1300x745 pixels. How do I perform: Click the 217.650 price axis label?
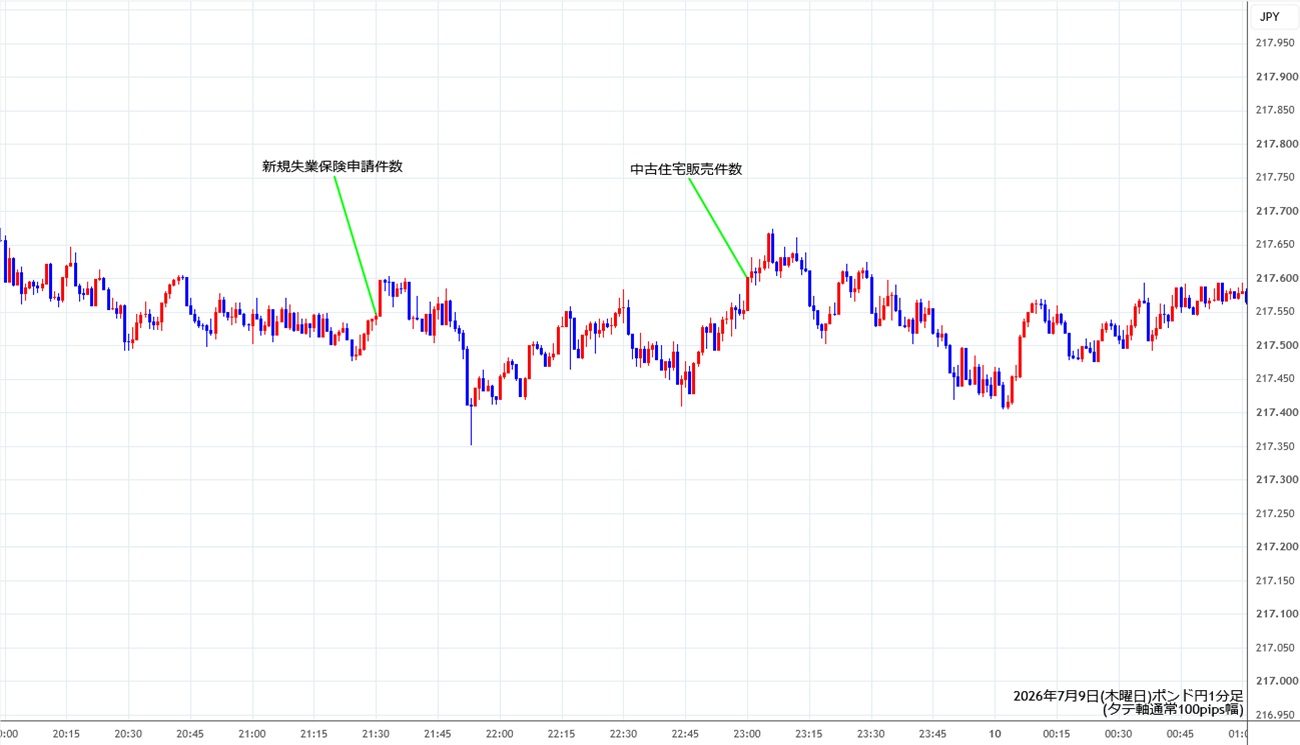coord(1275,244)
